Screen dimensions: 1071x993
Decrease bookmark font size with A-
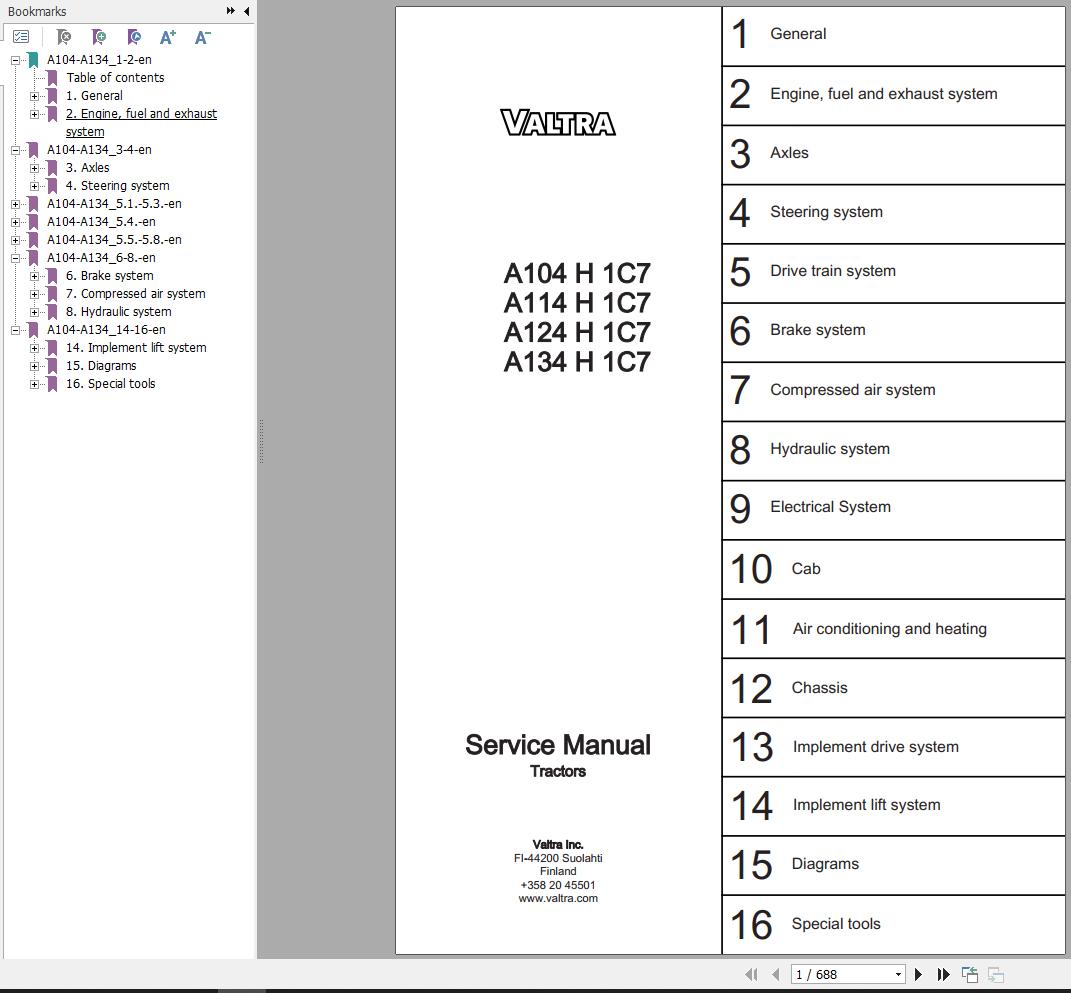pyautogui.click(x=202, y=37)
